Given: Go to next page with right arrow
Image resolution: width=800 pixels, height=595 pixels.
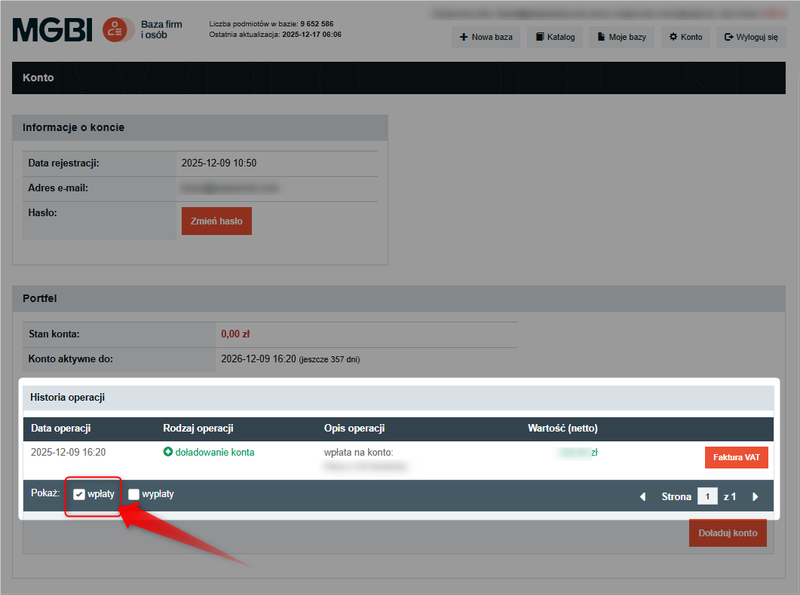Looking at the screenshot, I should (756, 496).
